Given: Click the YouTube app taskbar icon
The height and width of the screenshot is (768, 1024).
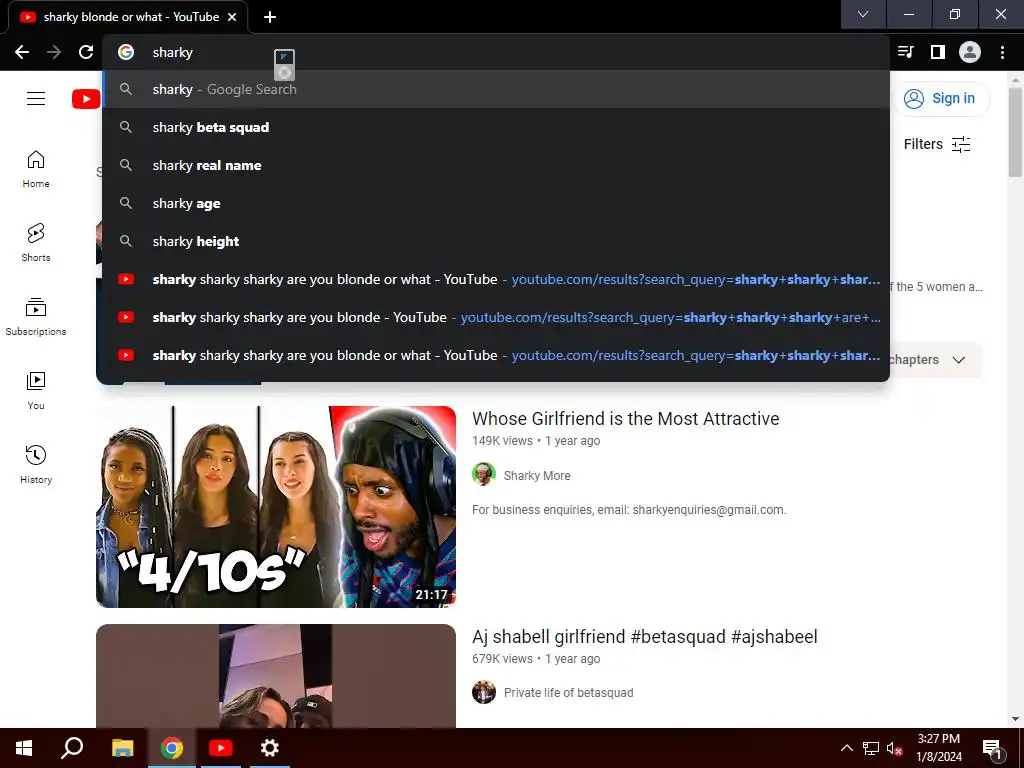Looking at the screenshot, I should [221, 748].
